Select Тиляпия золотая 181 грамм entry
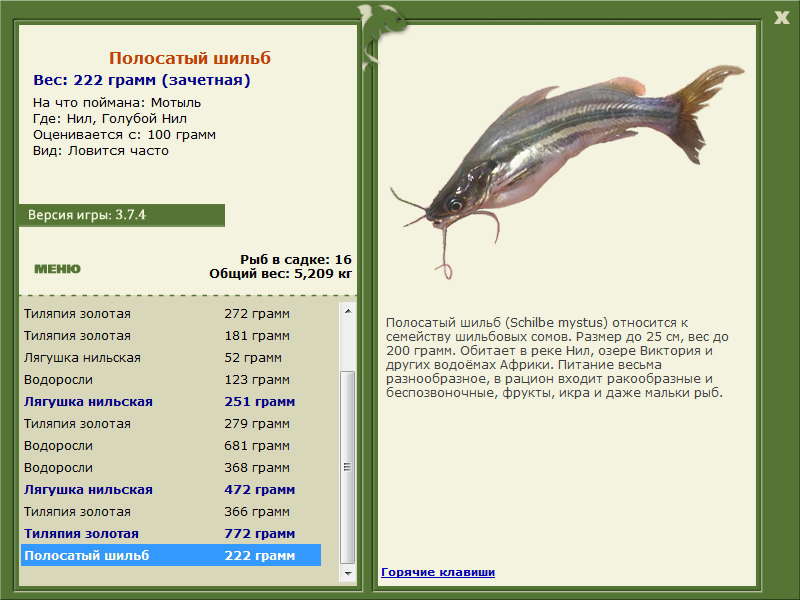This screenshot has height=600, width=800. point(170,336)
